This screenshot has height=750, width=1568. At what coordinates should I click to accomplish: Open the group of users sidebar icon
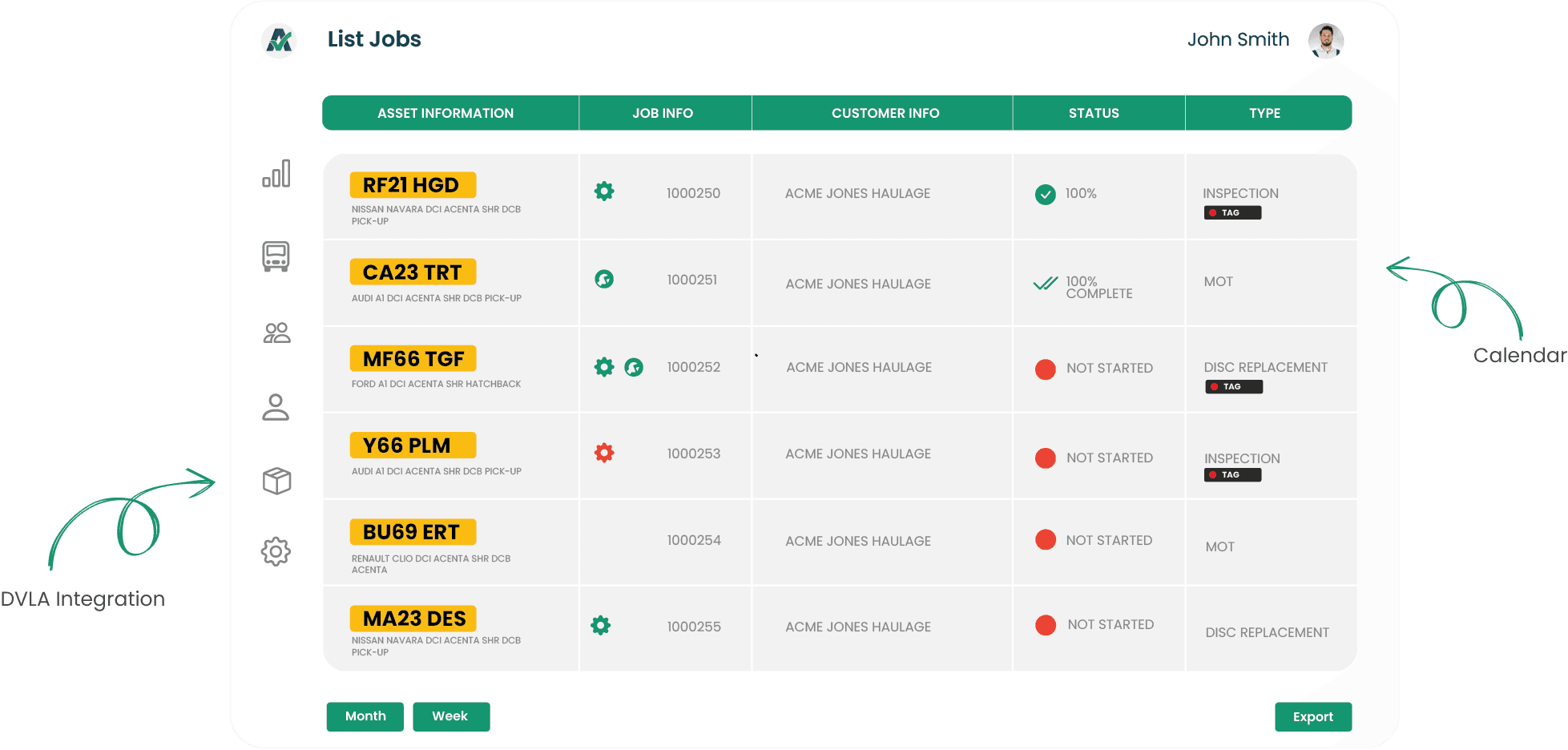point(276,333)
